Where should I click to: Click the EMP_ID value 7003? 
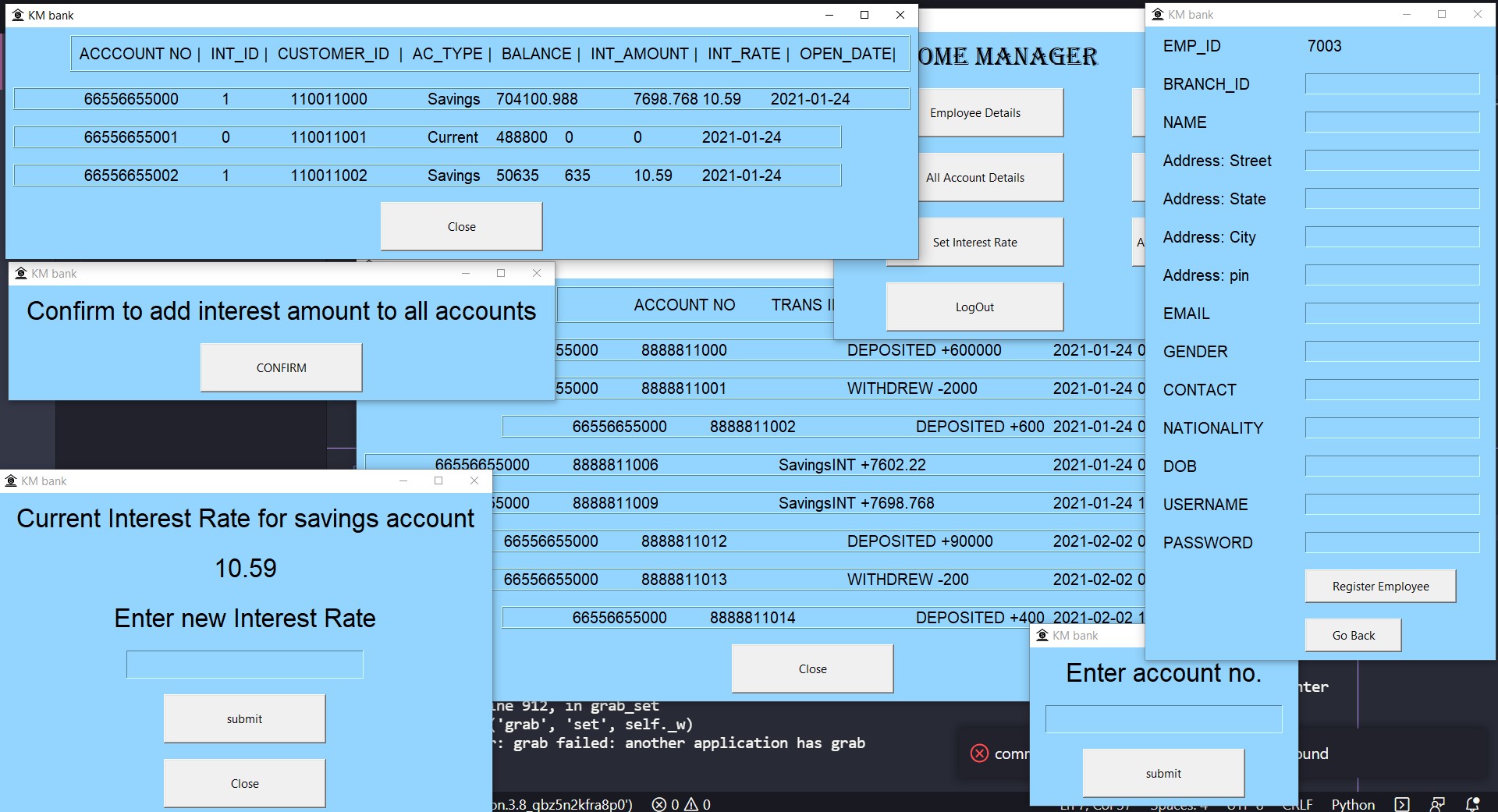(1325, 46)
